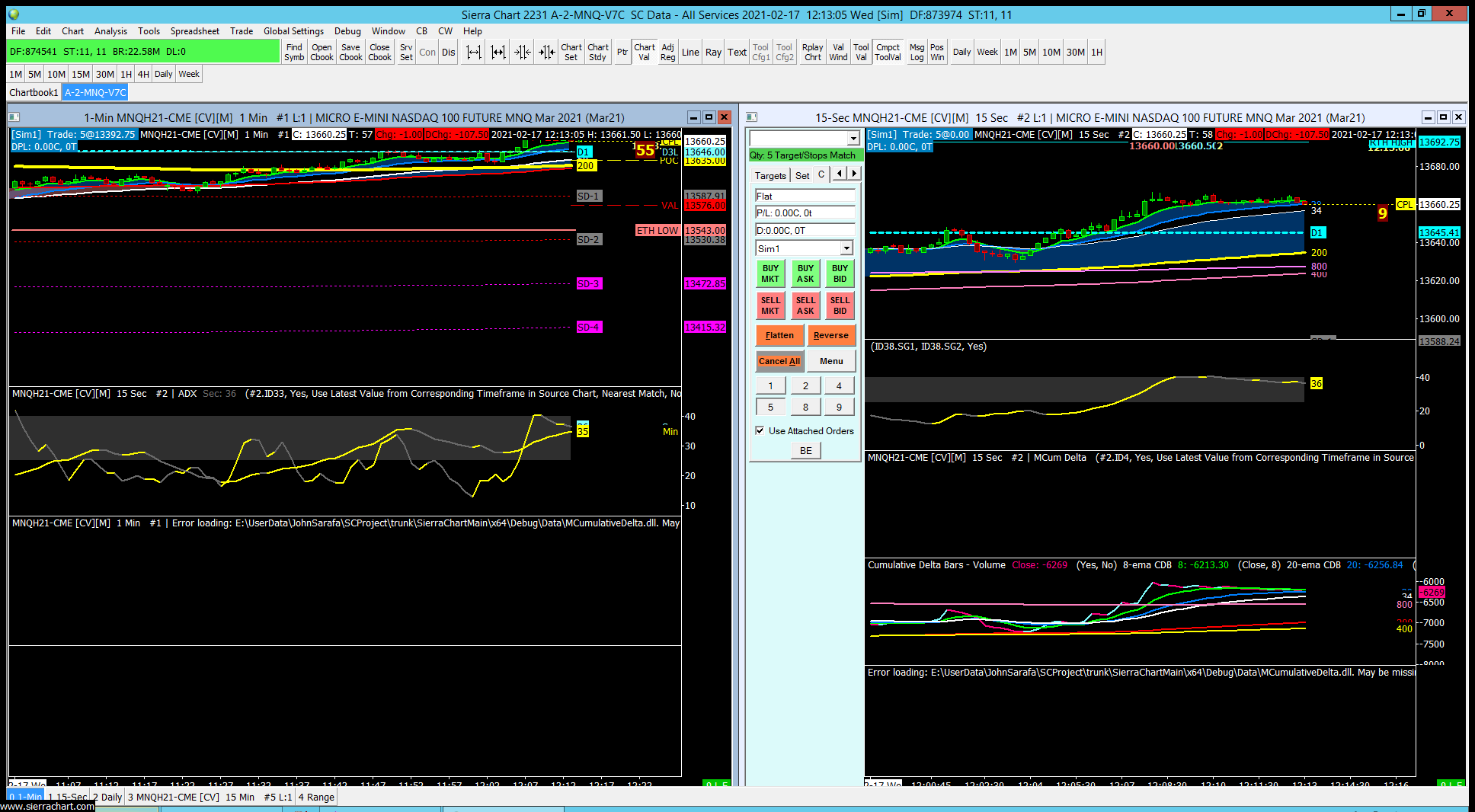The height and width of the screenshot is (812, 1475).
Task: Select the Ray drawing tool
Action: (x=713, y=52)
